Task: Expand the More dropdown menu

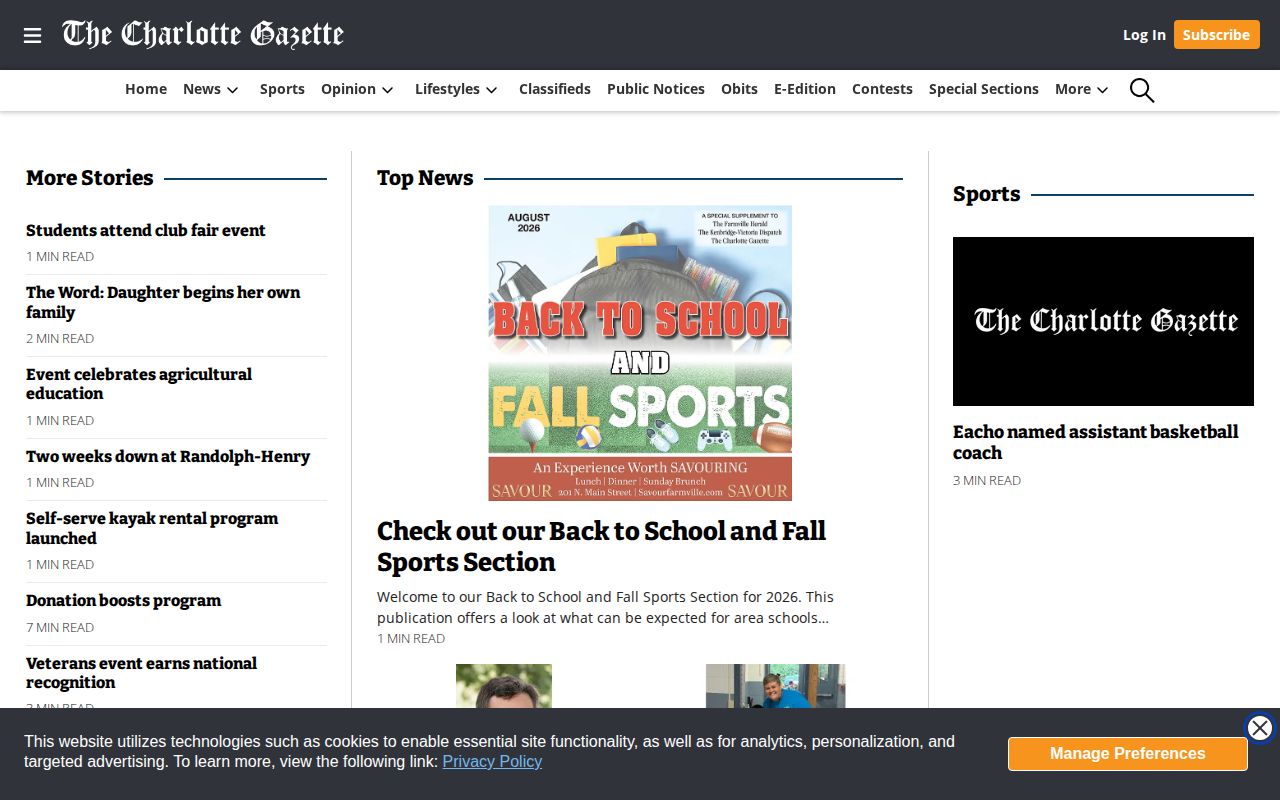Action: point(1082,89)
